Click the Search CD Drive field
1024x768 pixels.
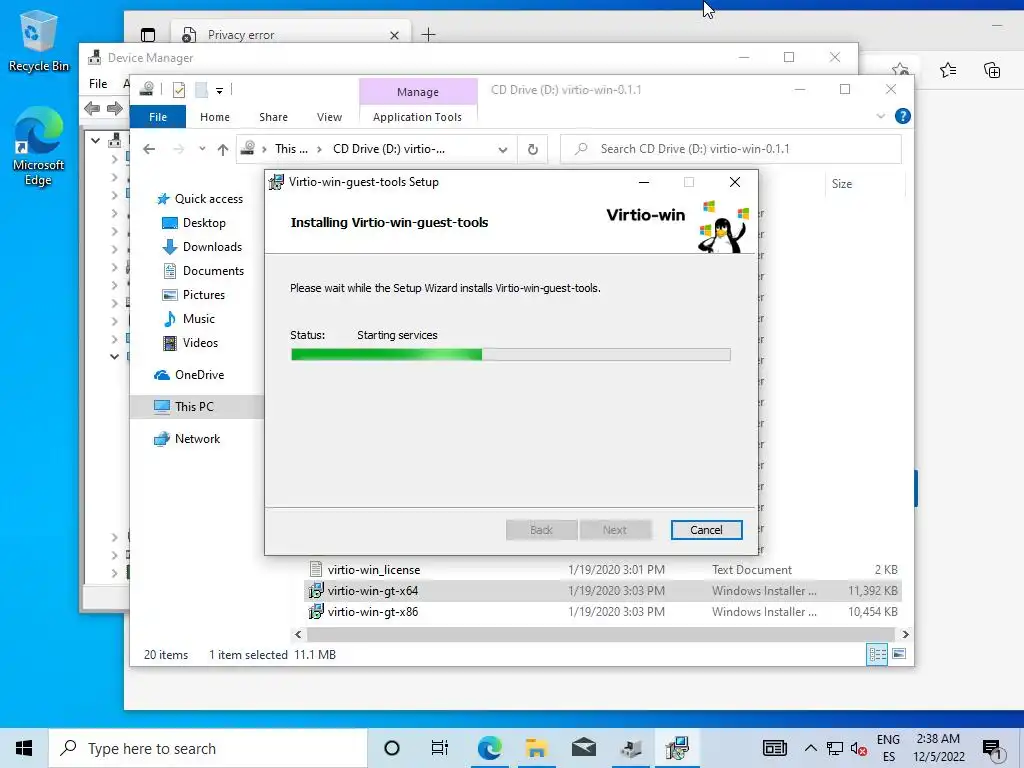731,149
